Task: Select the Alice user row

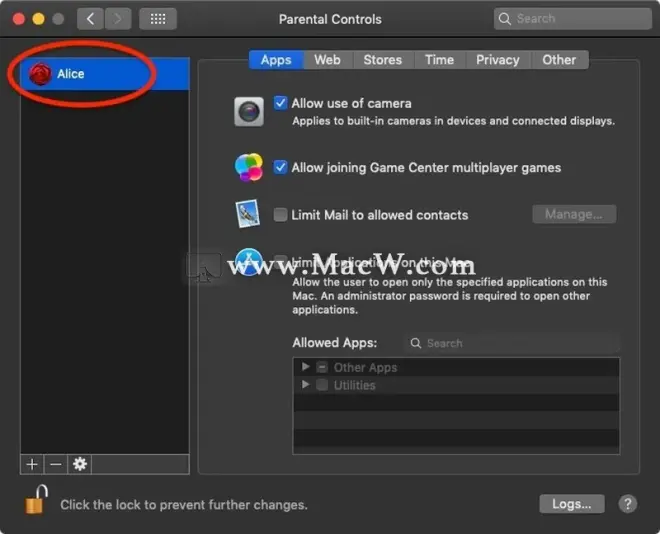Action: (x=105, y=74)
